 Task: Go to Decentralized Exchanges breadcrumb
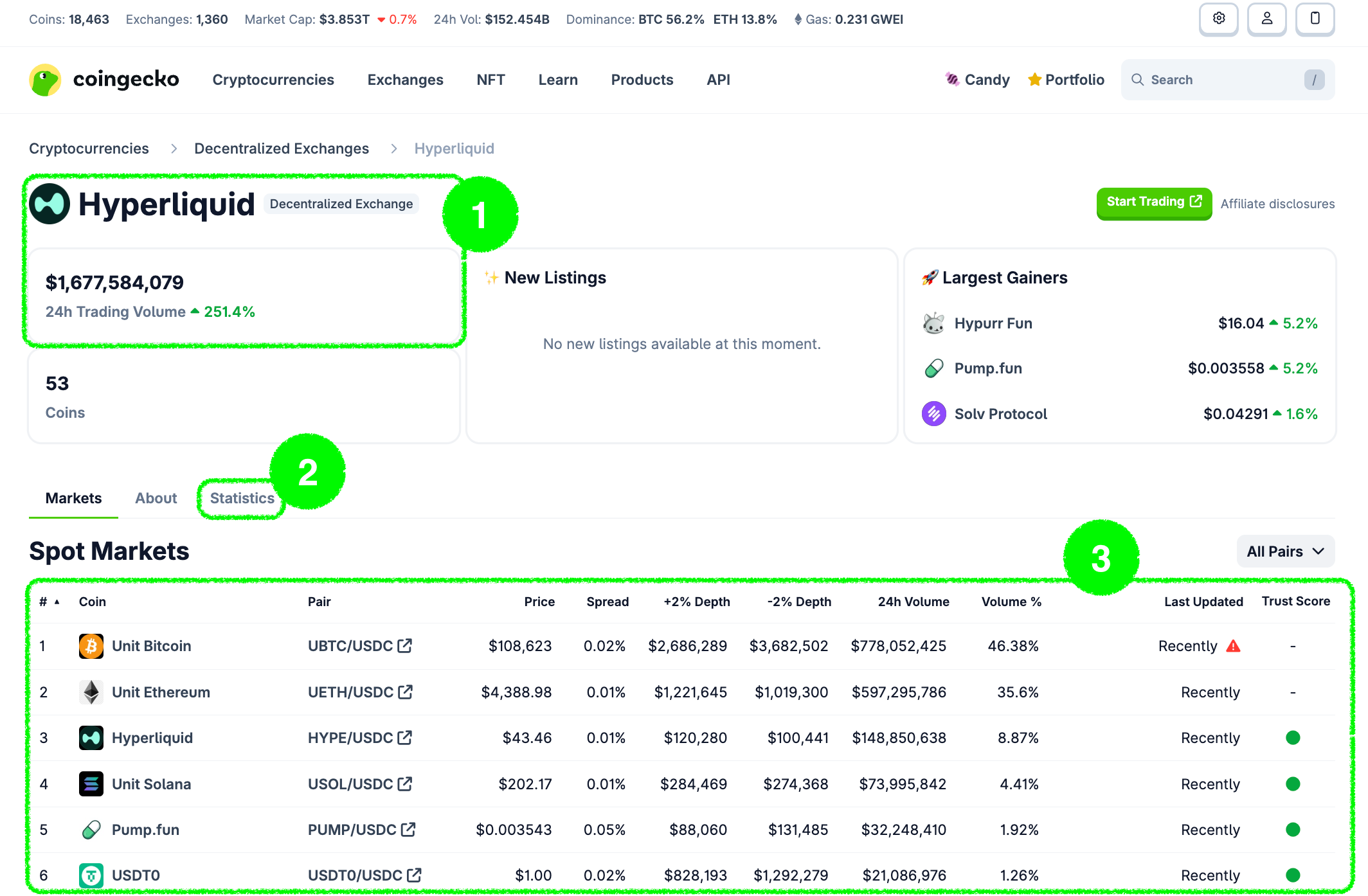tap(282, 148)
